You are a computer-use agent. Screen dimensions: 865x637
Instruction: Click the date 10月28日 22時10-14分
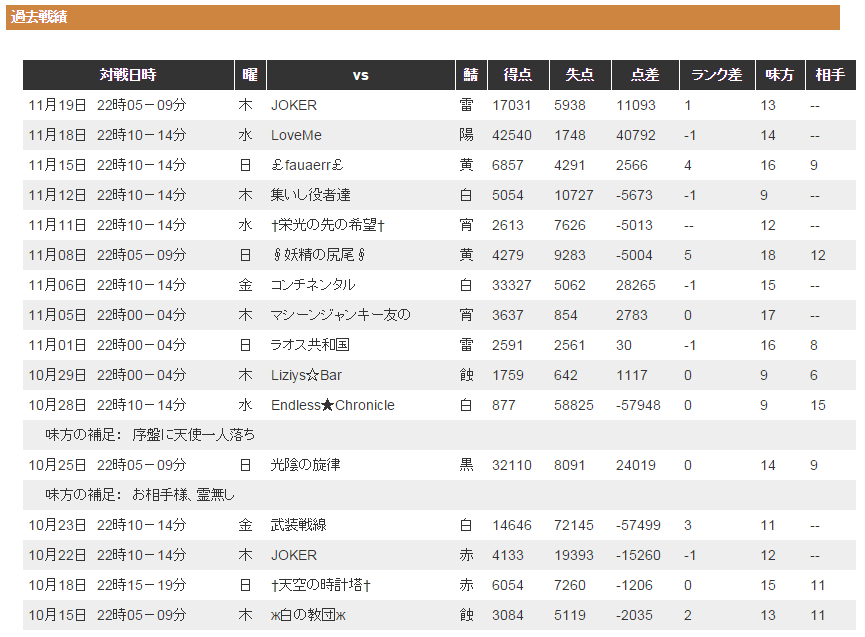[108, 405]
